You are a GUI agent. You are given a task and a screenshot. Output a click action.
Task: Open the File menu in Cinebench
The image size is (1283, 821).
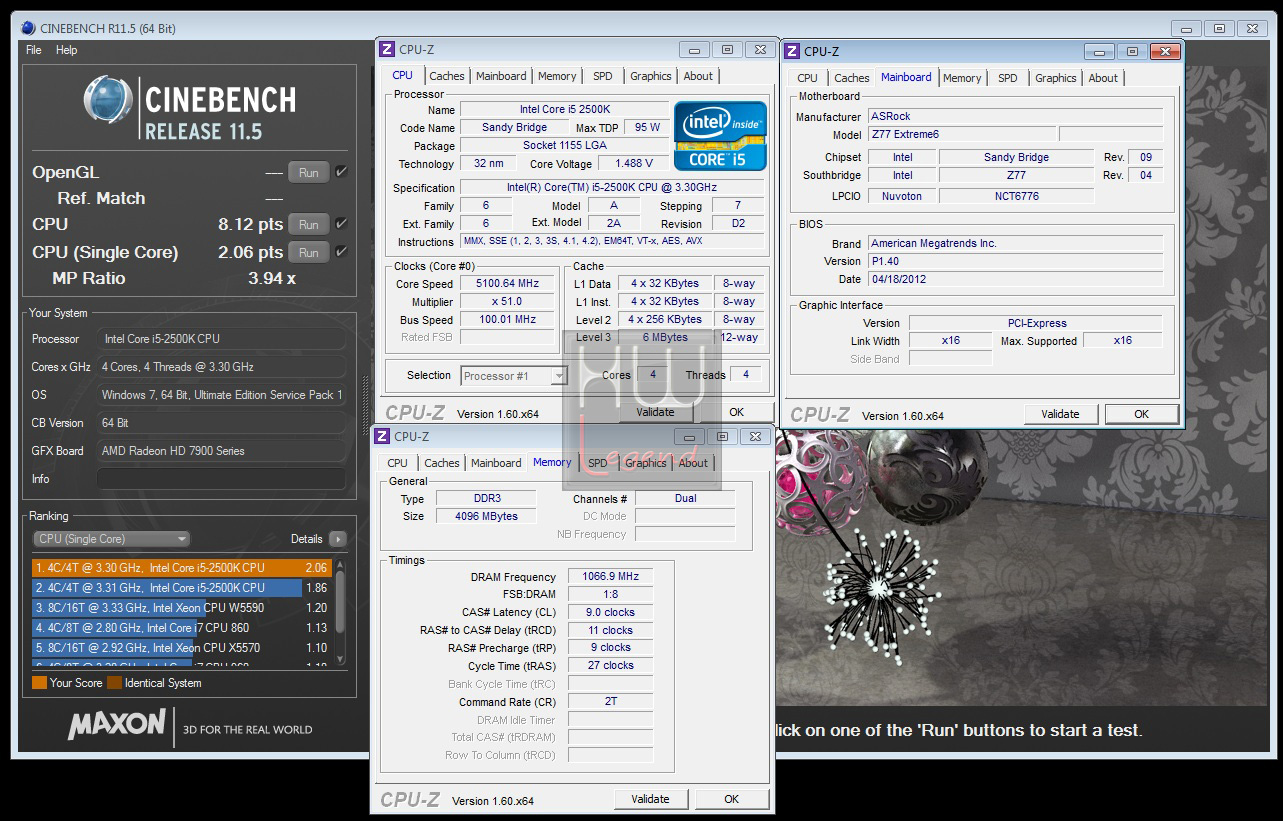pyautogui.click(x=34, y=50)
